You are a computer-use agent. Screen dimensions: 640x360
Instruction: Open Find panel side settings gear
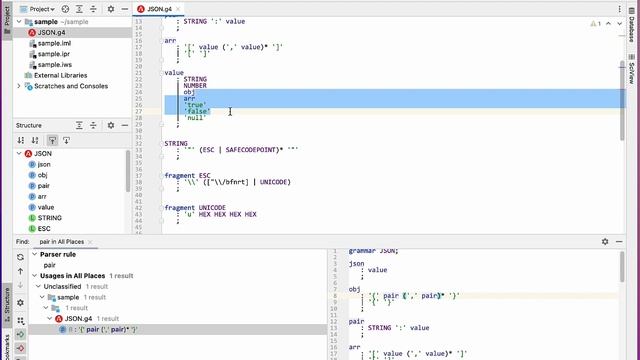[20, 302]
